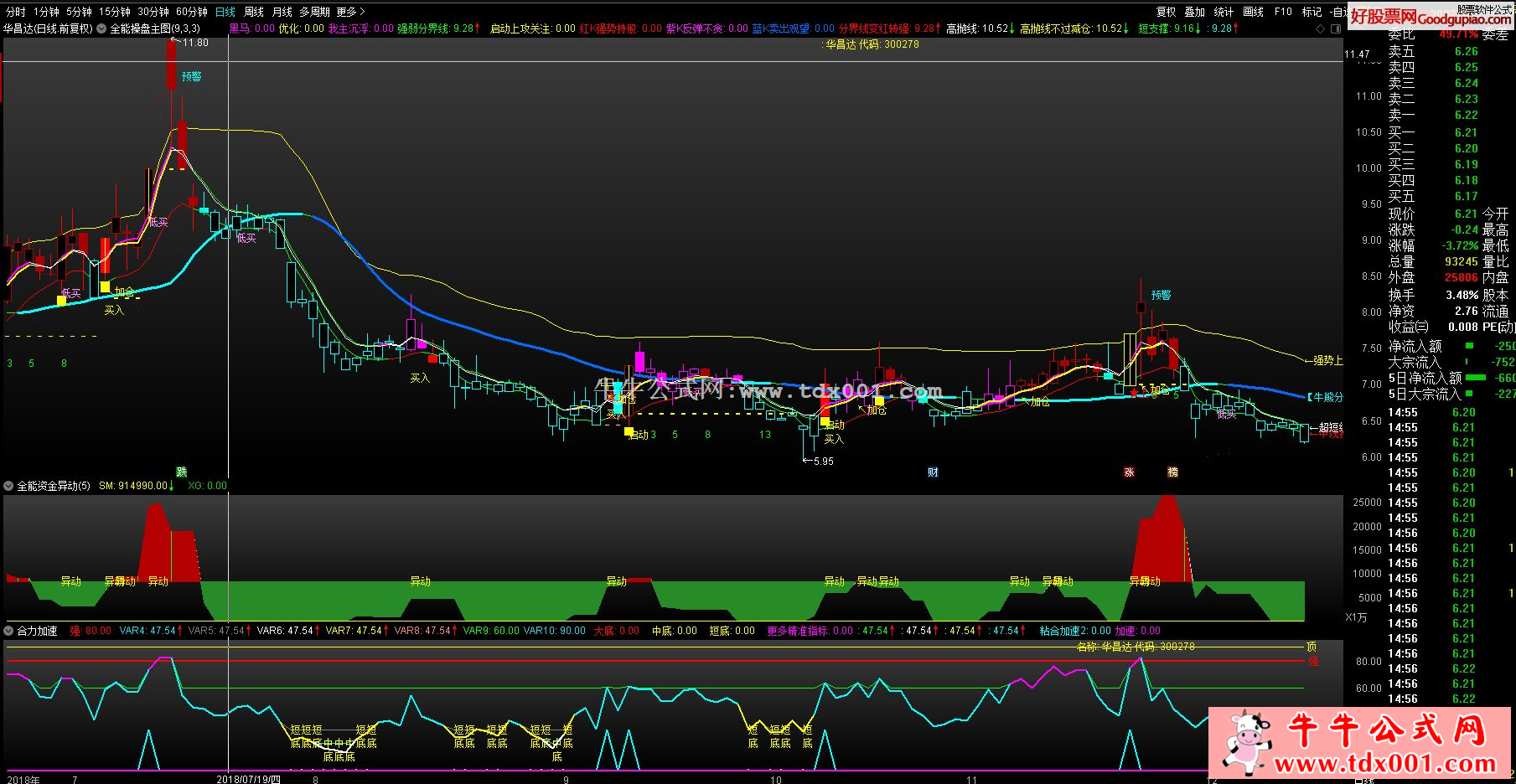Switch to 分时 time-sharing view

click(x=16, y=12)
